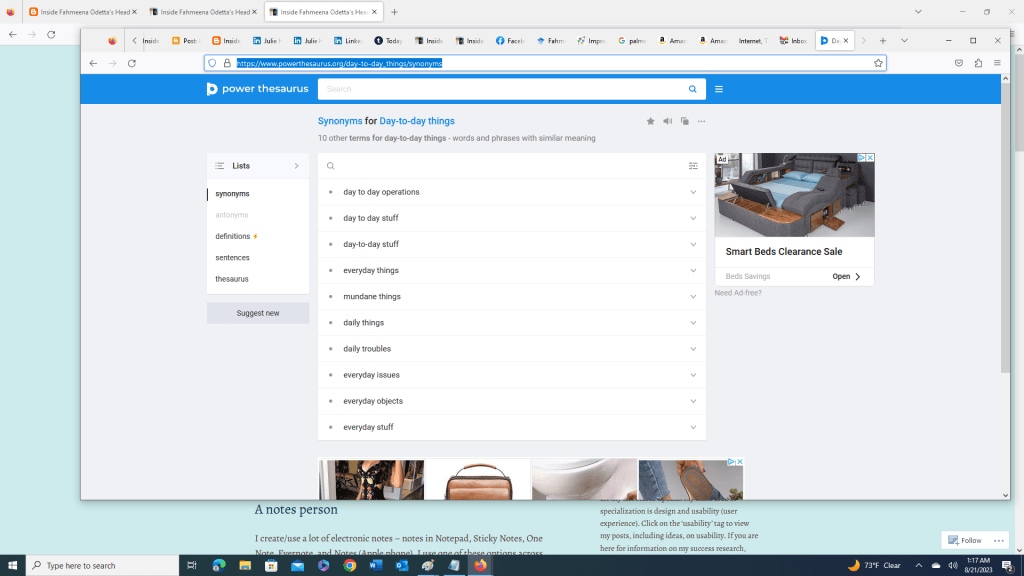Play pronunciation with the speaker icon
This screenshot has height=576, width=1024.
click(667, 121)
